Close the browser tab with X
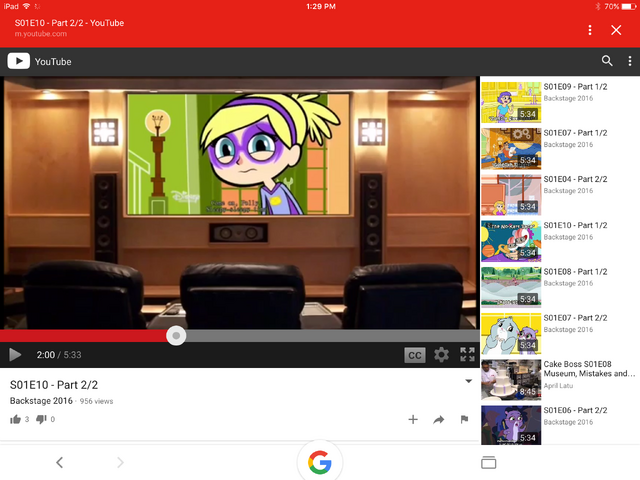Screen dimensions: 640x480 click(x=616, y=30)
